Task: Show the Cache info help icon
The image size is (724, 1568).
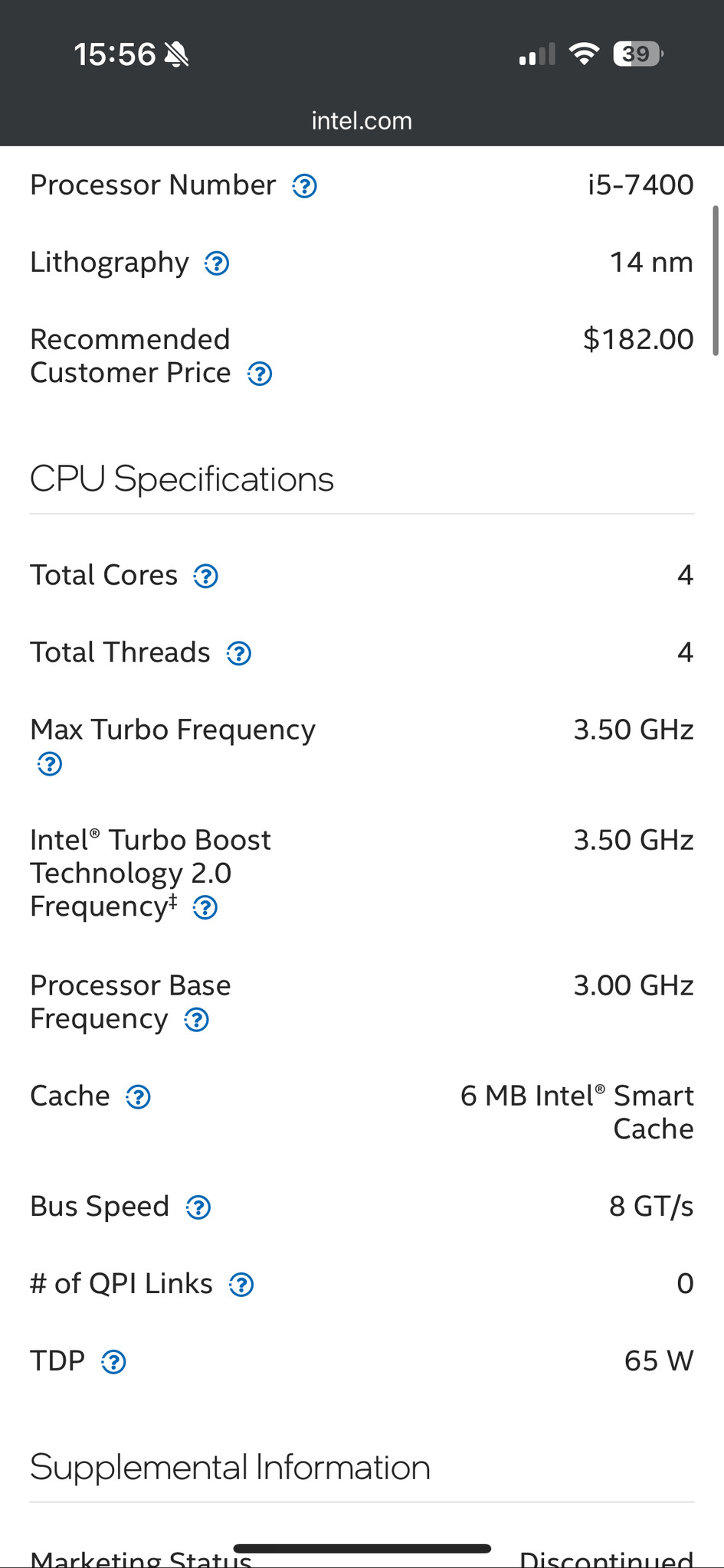Action: click(138, 1097)
